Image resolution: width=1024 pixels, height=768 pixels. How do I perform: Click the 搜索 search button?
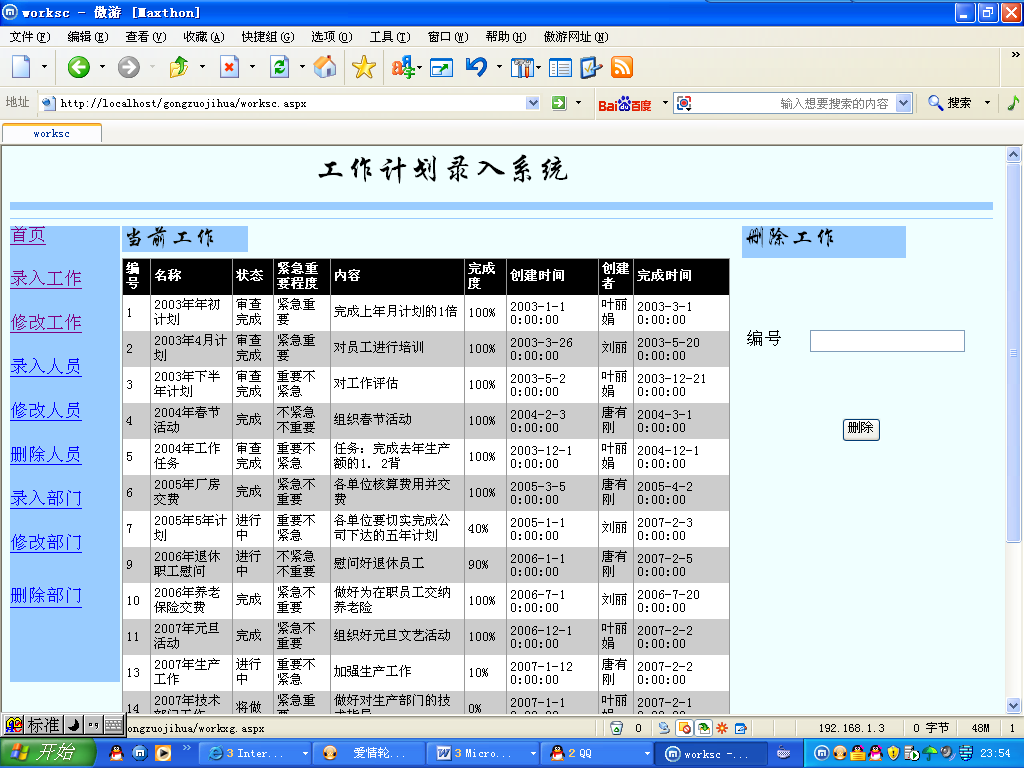click(x=950, y=103)
